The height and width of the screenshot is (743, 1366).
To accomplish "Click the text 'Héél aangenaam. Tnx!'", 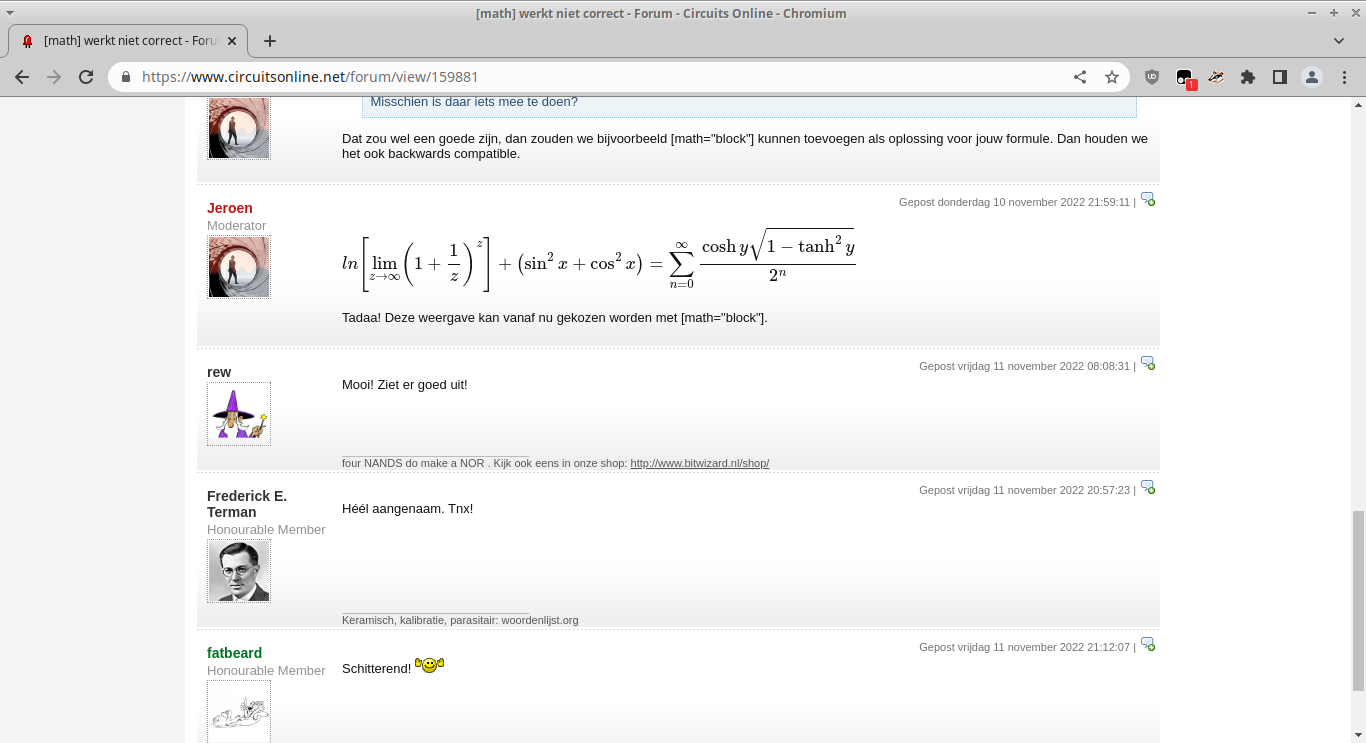I will [407, 508].
